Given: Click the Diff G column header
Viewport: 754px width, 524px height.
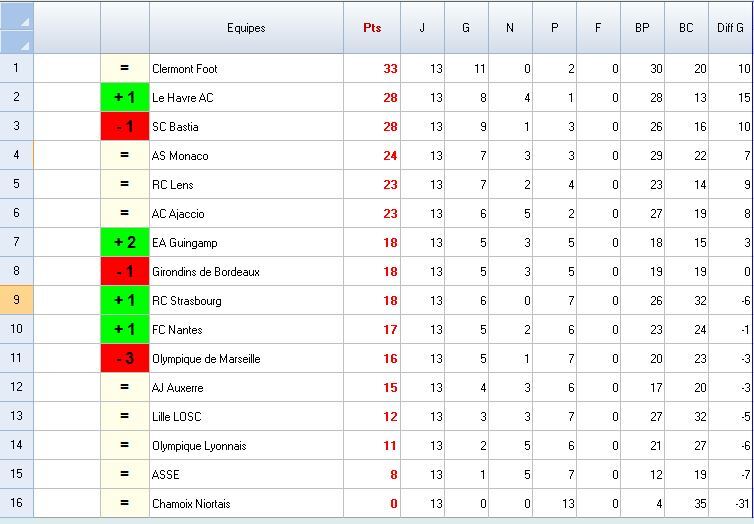Looking at the screenshot, I should click(730, 28).
